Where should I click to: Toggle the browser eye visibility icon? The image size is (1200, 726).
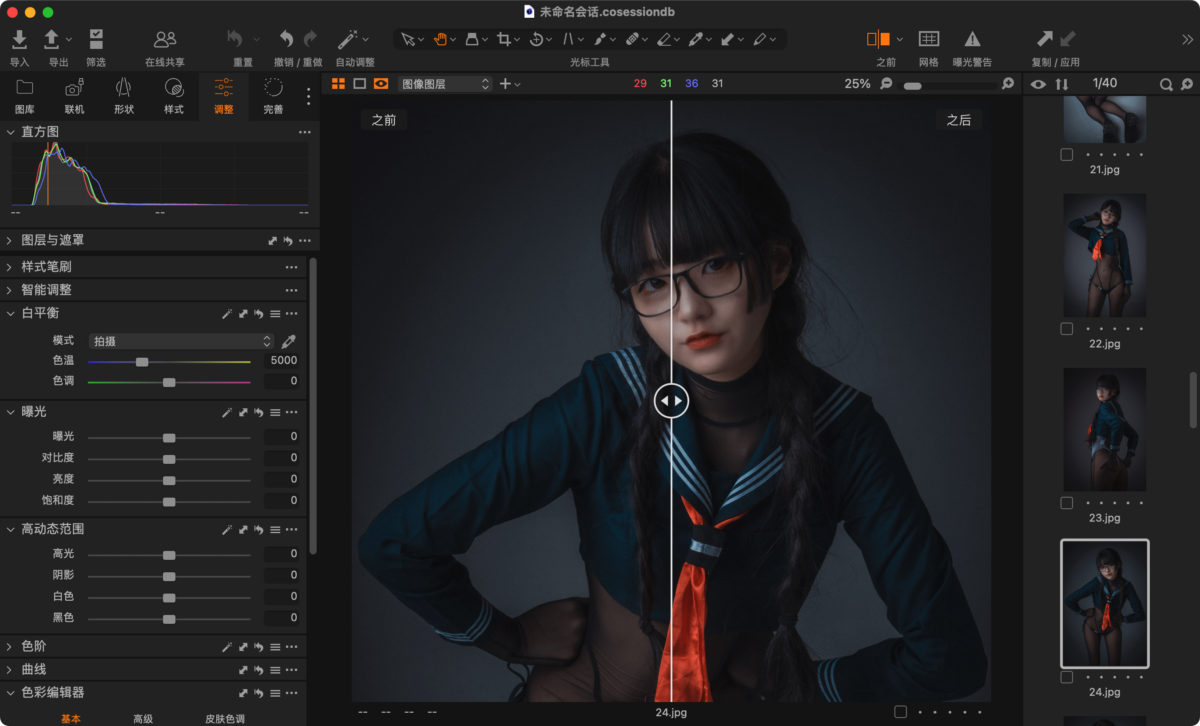(1038, 84)
